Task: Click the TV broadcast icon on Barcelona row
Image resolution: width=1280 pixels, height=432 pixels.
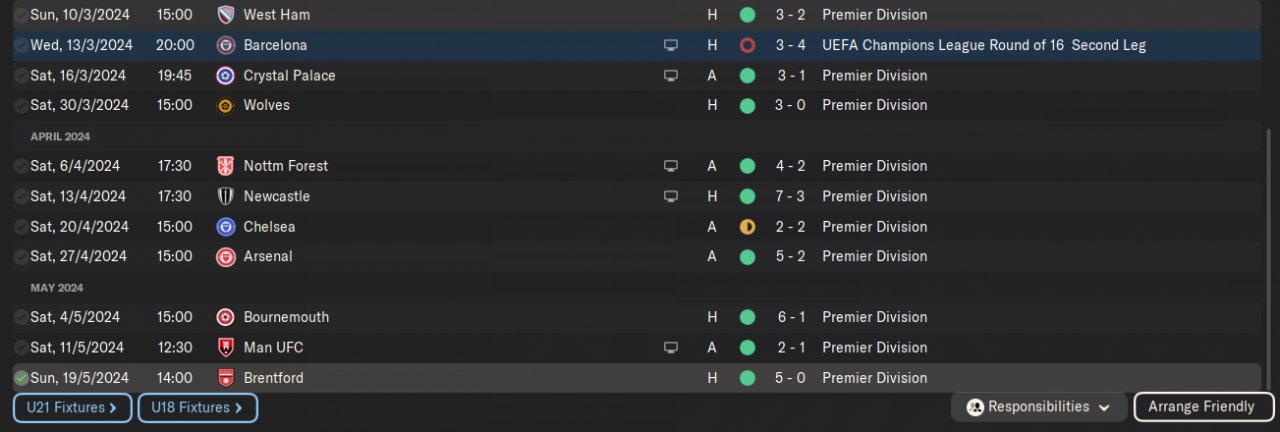Action: tap(671, 45)
